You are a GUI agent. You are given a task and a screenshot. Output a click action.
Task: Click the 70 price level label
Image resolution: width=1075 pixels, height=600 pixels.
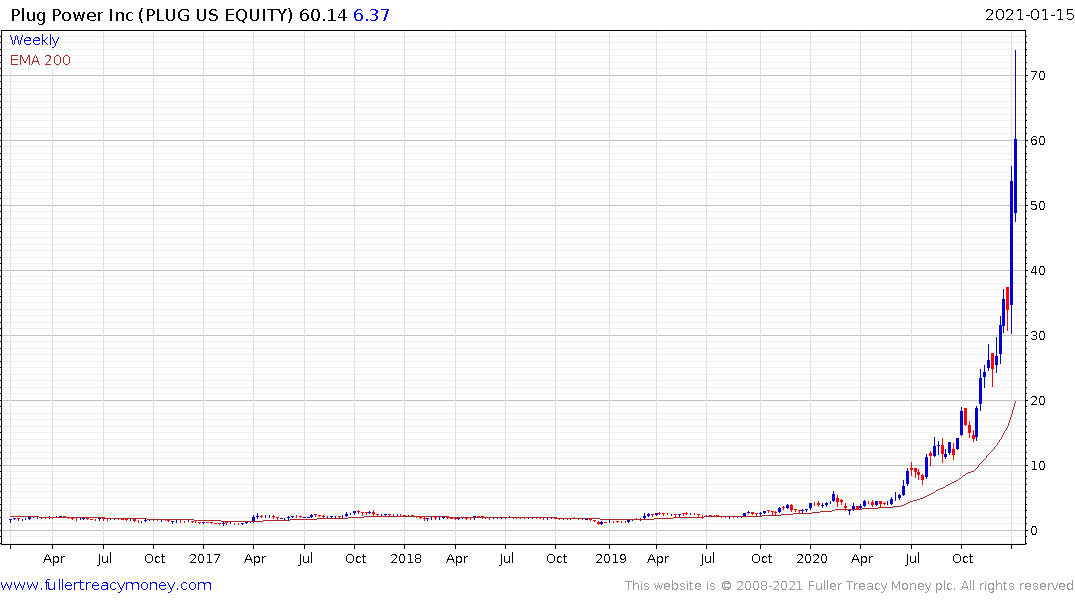[1039, 76]
